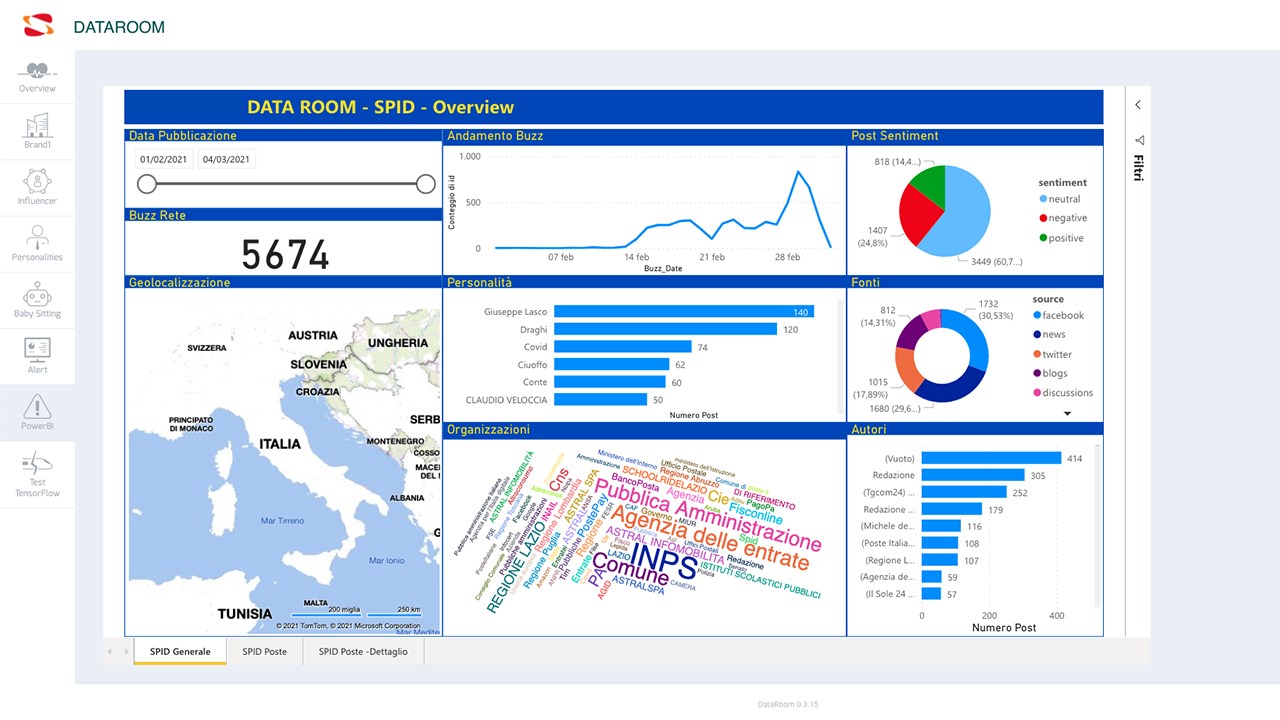Select the Draghi bar

(x=665, y=329)
